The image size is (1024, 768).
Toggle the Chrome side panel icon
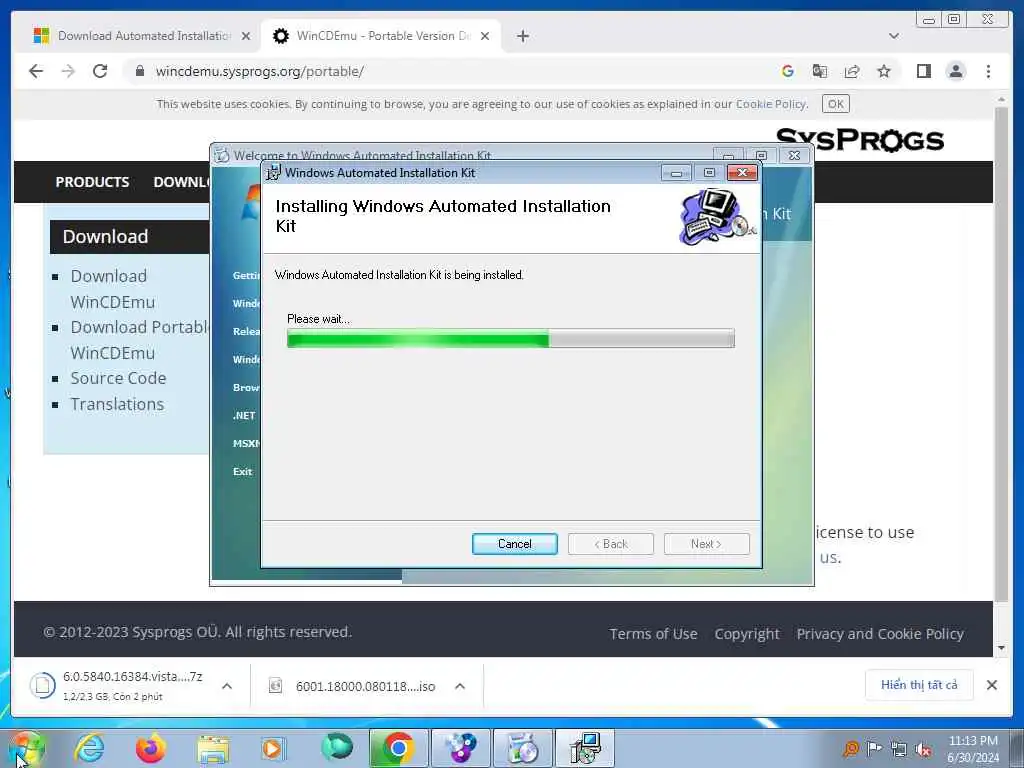[x=923, y=71]
